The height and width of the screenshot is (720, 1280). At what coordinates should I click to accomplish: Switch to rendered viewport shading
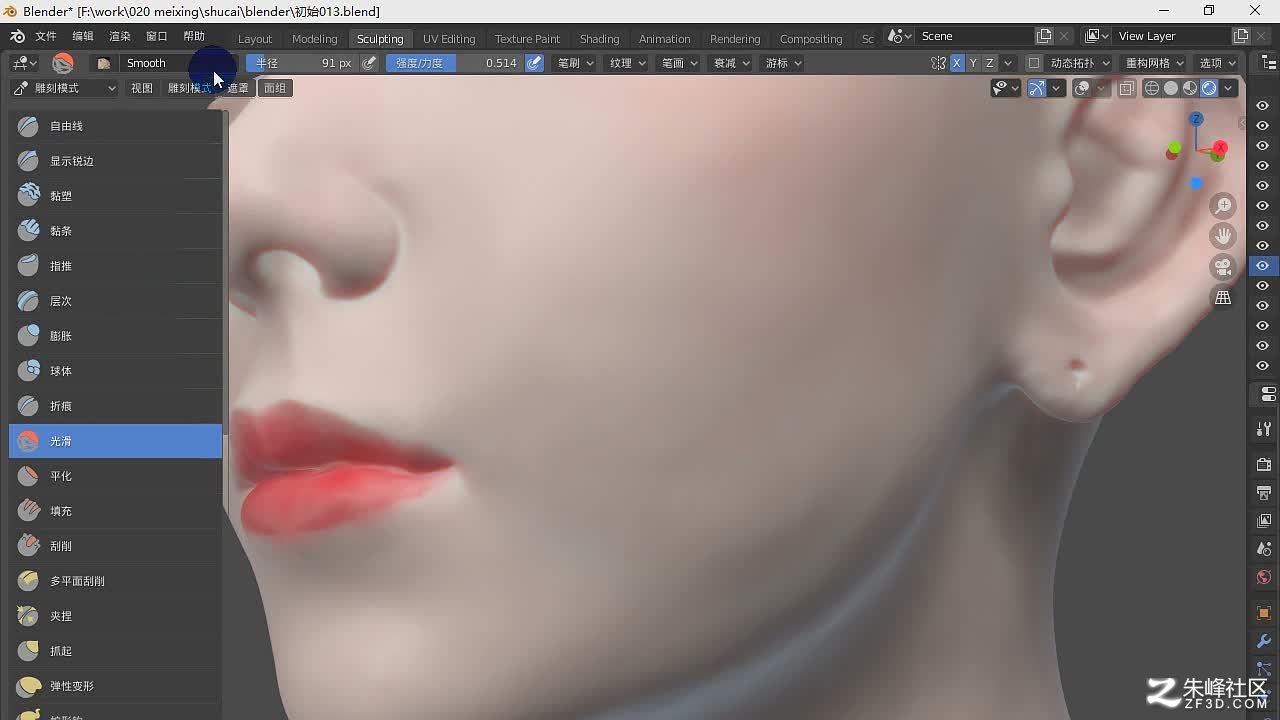coord(1209,88)
